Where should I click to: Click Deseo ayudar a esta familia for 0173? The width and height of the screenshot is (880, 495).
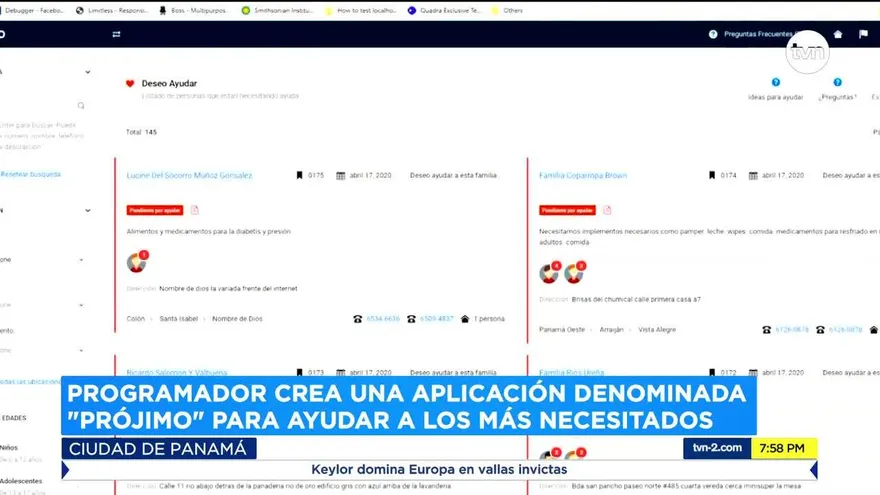453,373
